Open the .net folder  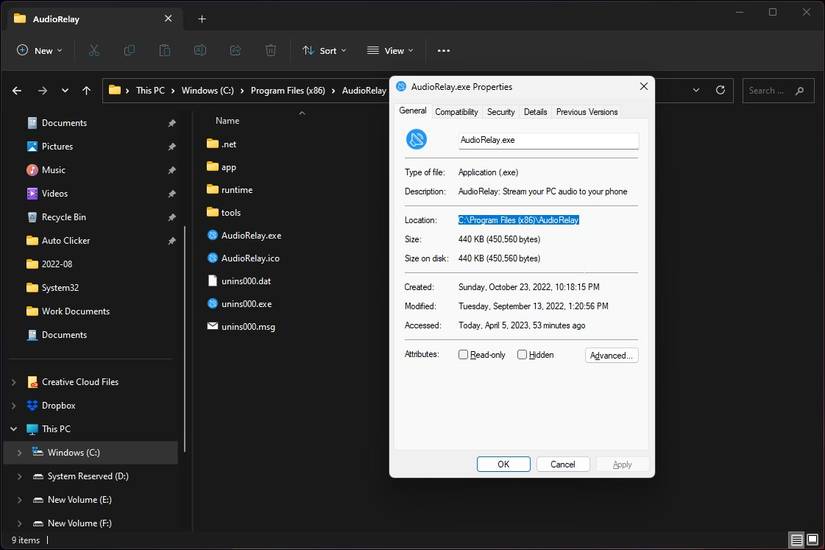(x=222, y=144)
